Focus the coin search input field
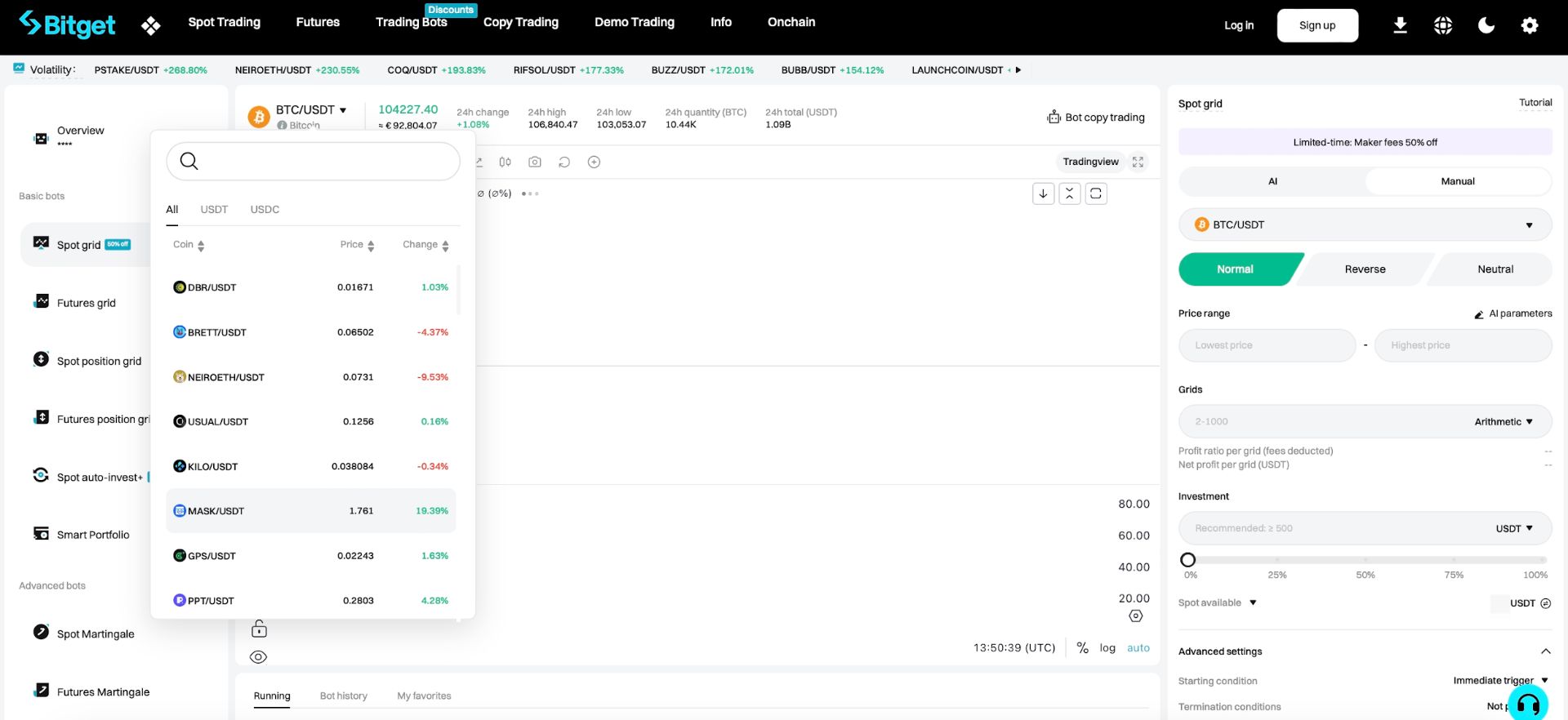The image size is (1568, 720). pyautogui.click(x=314, y=161)
